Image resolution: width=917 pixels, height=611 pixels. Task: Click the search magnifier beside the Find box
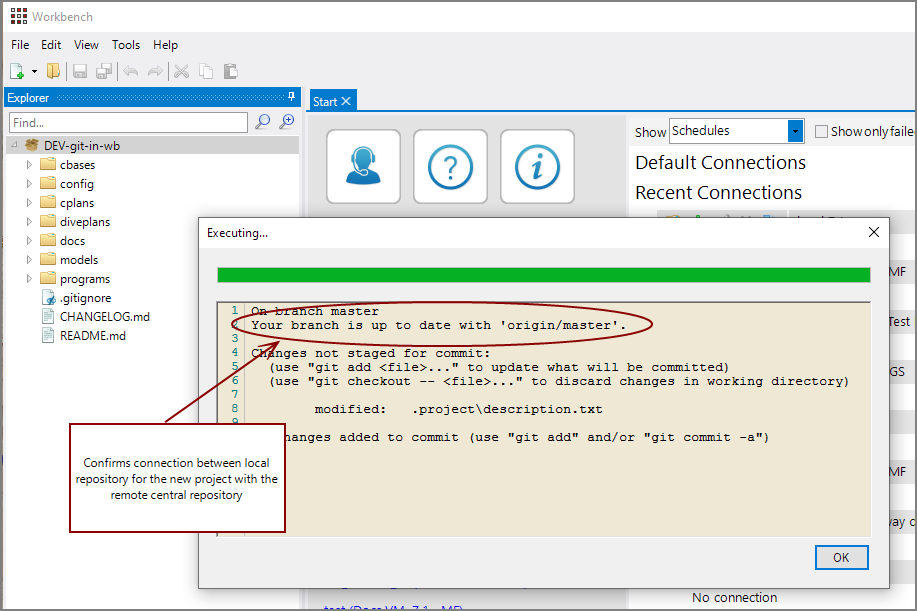[261, 121]
